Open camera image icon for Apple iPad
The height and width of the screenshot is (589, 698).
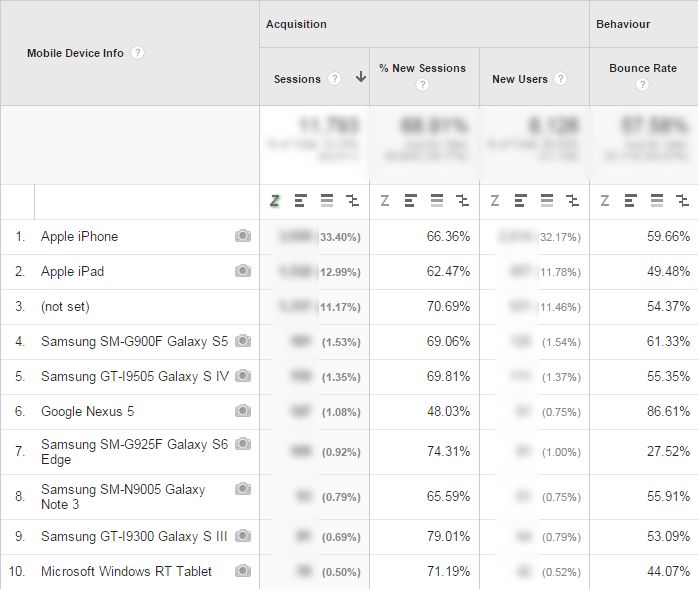click(243, 271)
